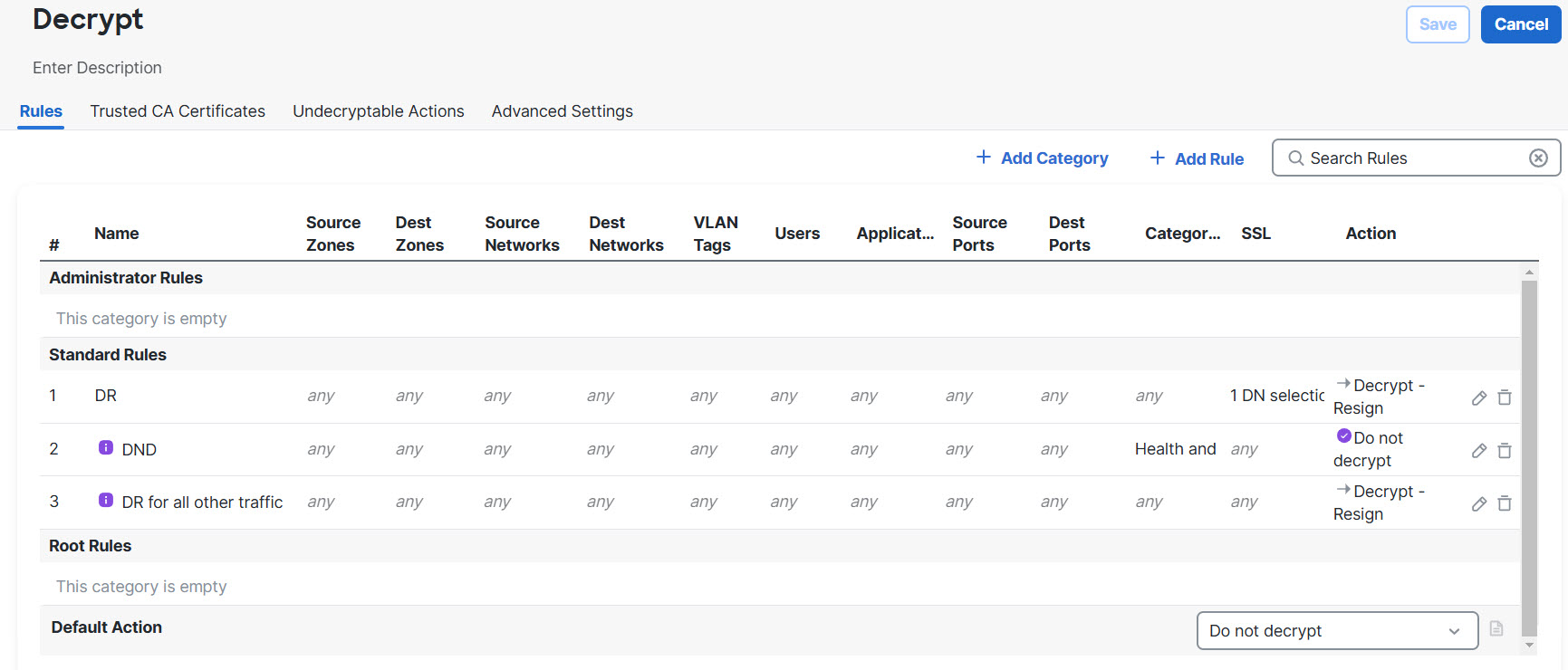
Task: Delete the DND rule via trash icon
Action: (x=1504, y=450)
